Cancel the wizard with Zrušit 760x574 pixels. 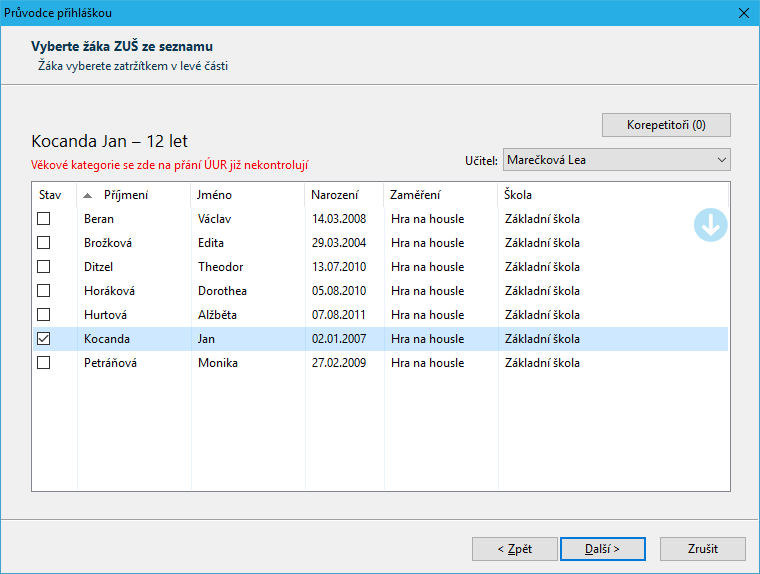coord(702,549)
